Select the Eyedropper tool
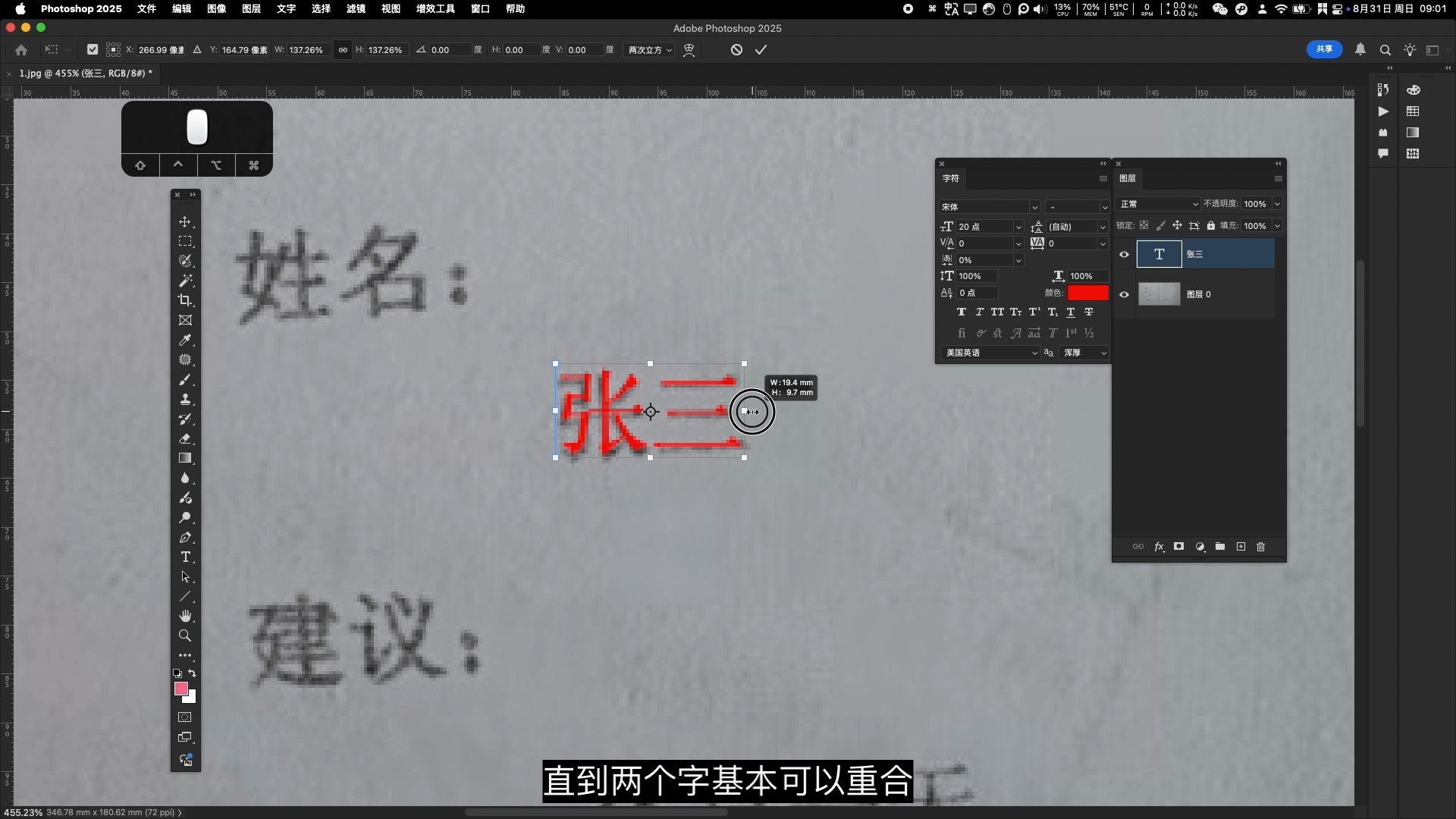Screen dimensions: 1456x819 tap(185, 340)
